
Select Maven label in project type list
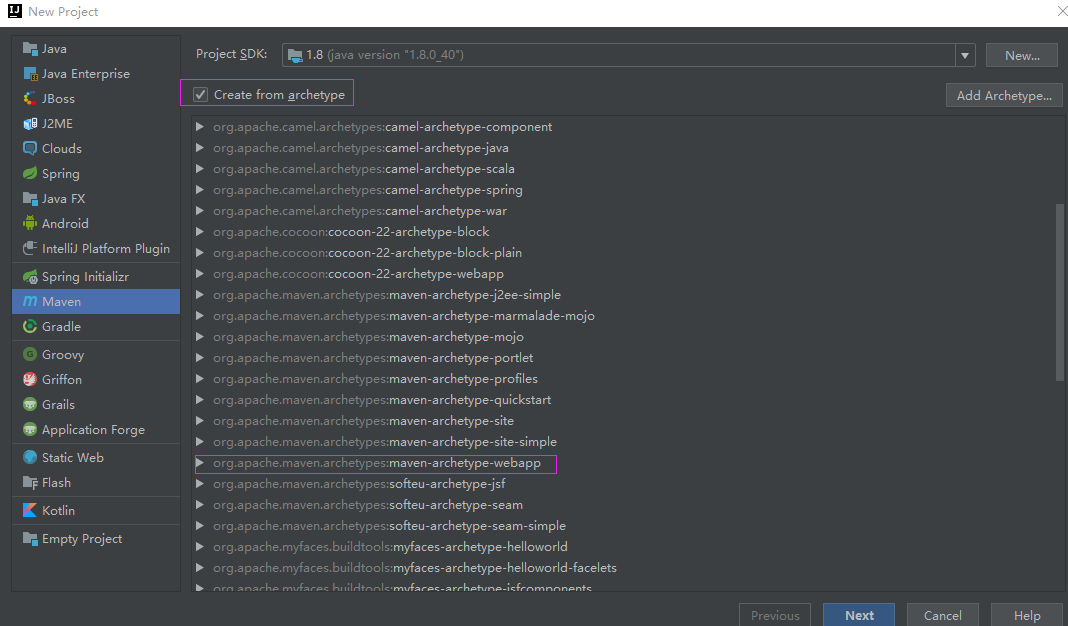[x=61, y=302]
